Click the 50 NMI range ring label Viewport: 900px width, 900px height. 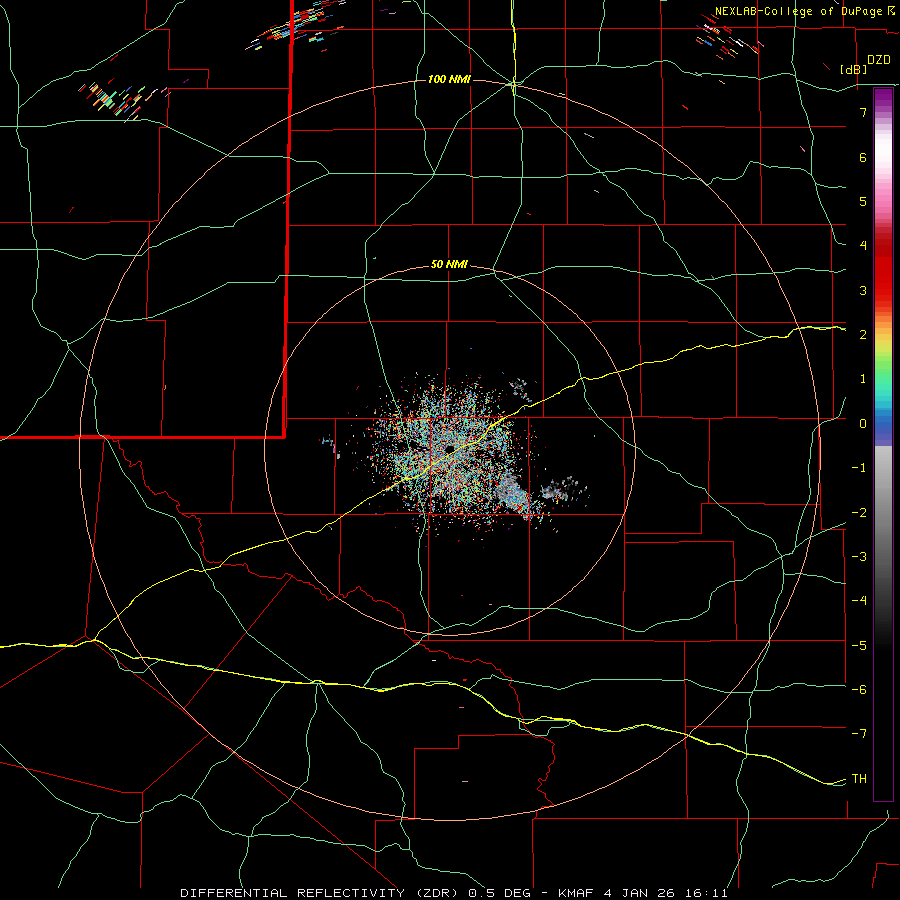coord(449,265)
